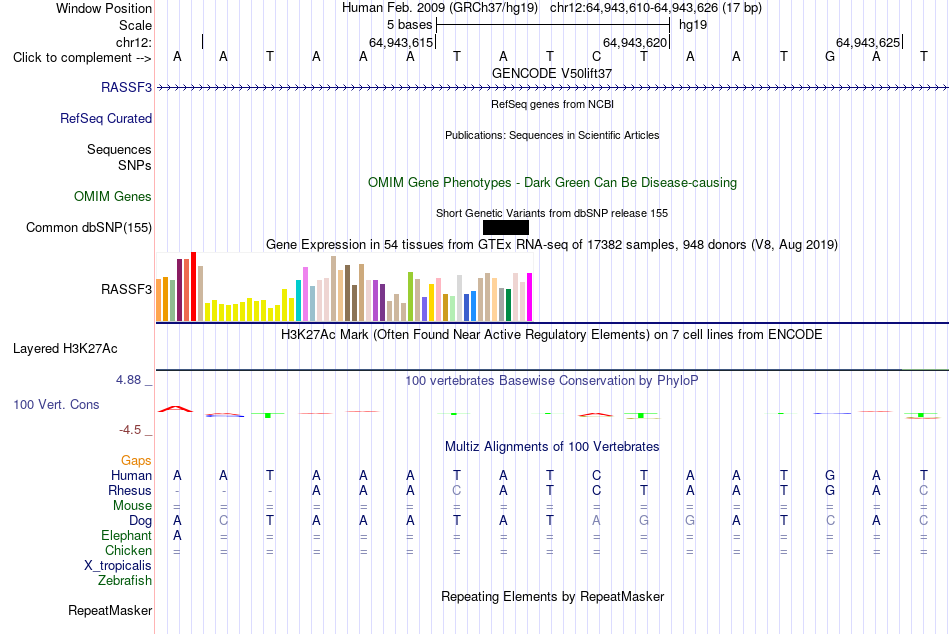Click the Dog species row label
Image resolution: width=950 pixels, height=634 pixels.
[140, 521]
